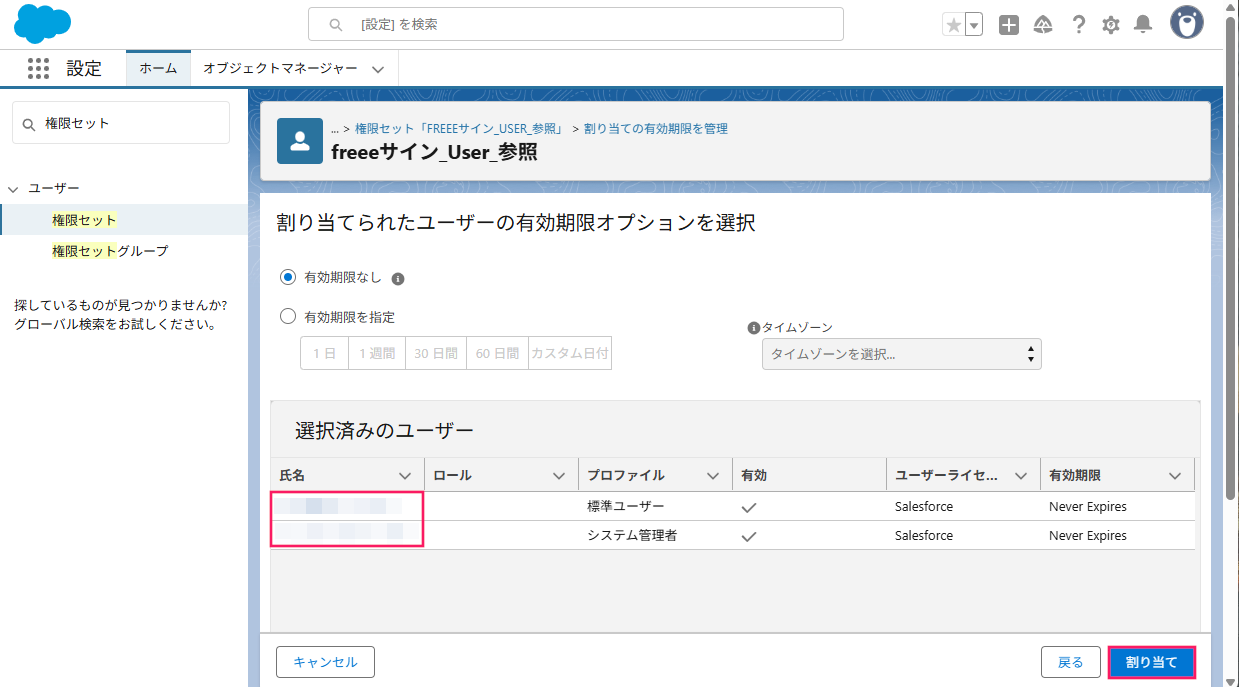Open the help question mark icon
The height and width of the screenshot is (687, 1239).
pos(1078,25)
